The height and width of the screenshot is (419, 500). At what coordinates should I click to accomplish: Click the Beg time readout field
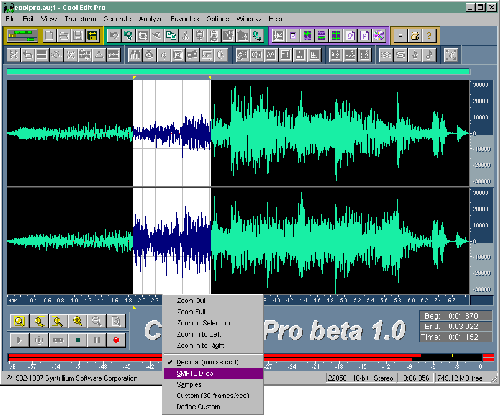456,315
